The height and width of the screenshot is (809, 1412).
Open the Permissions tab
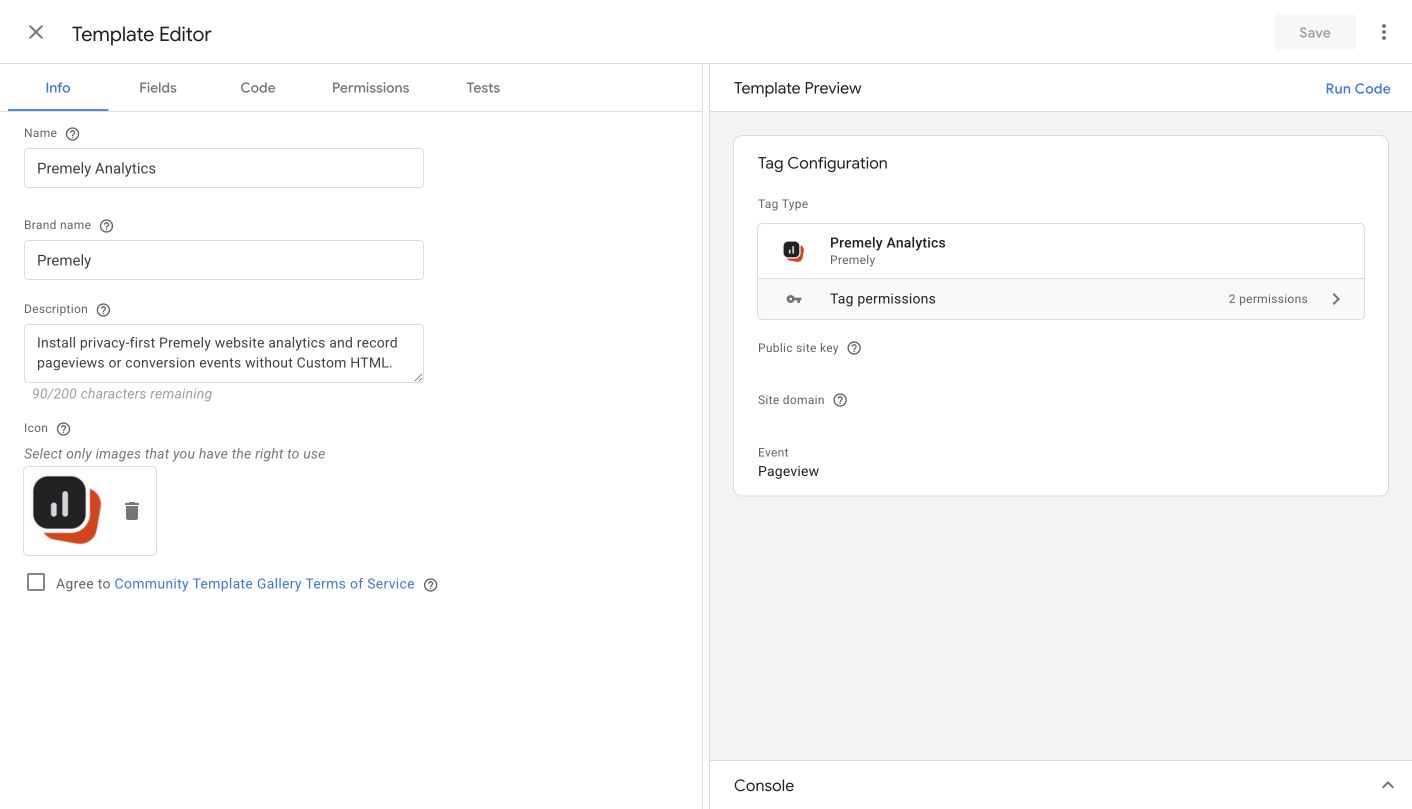(x=370, y=88)
